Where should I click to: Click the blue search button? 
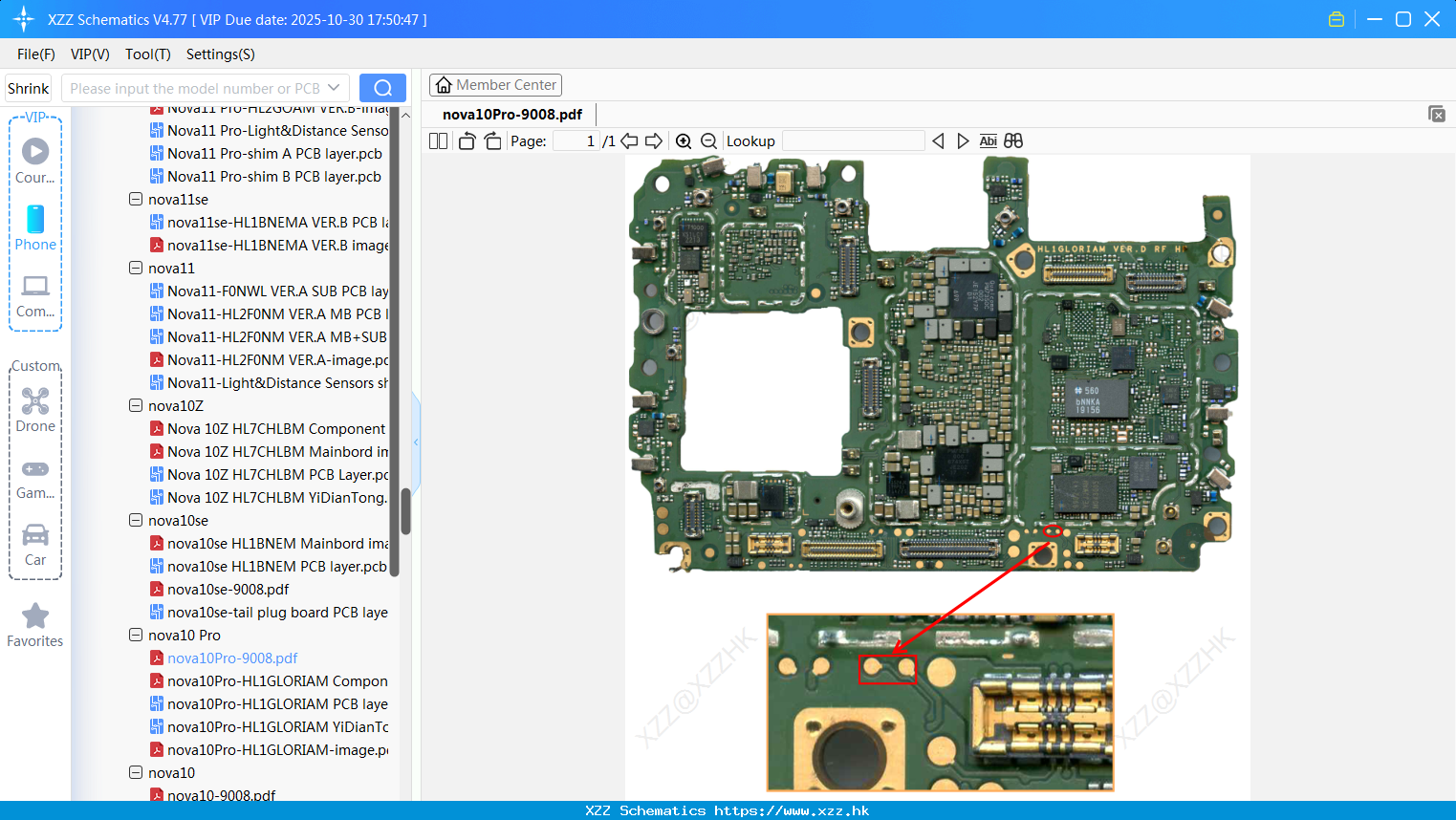tap(382, 88)
